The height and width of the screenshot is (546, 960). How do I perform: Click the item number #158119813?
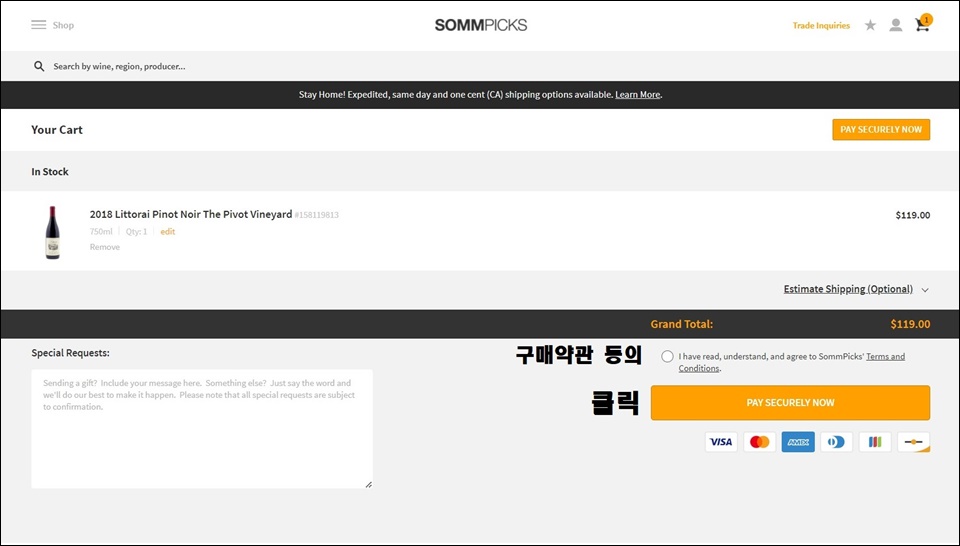tap(317, 215)
